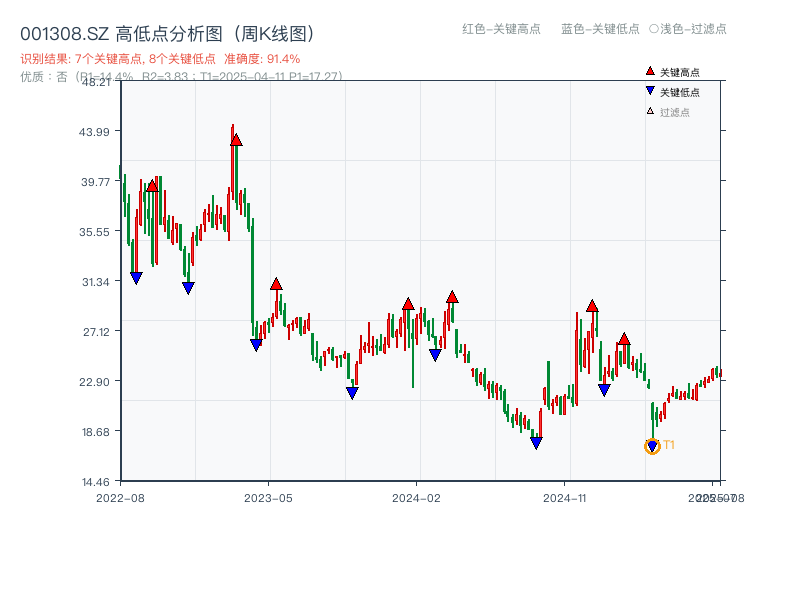Select the deepest blue triangle near 18.68 low
Viewport: 800px width, 600px height.
coord(537,441)
